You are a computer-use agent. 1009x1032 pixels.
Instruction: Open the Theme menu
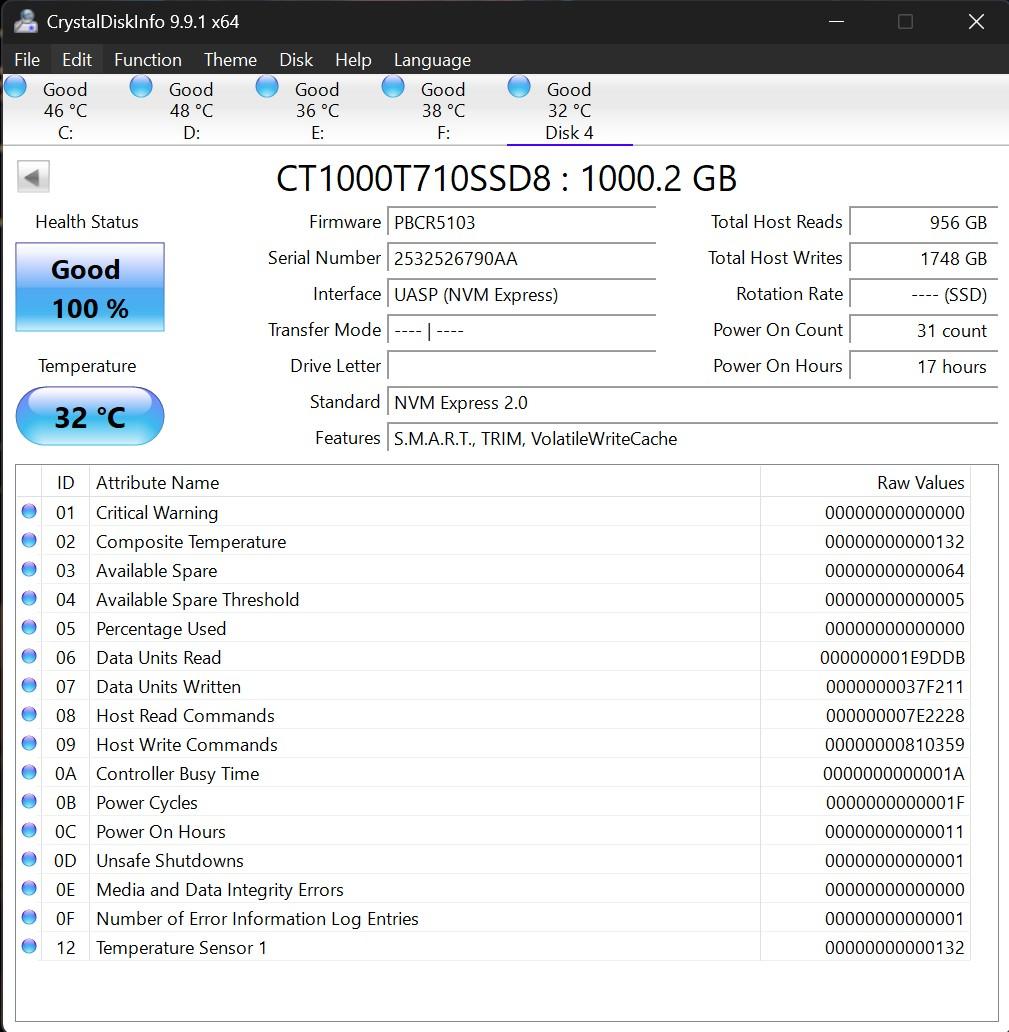pos(230,60)
